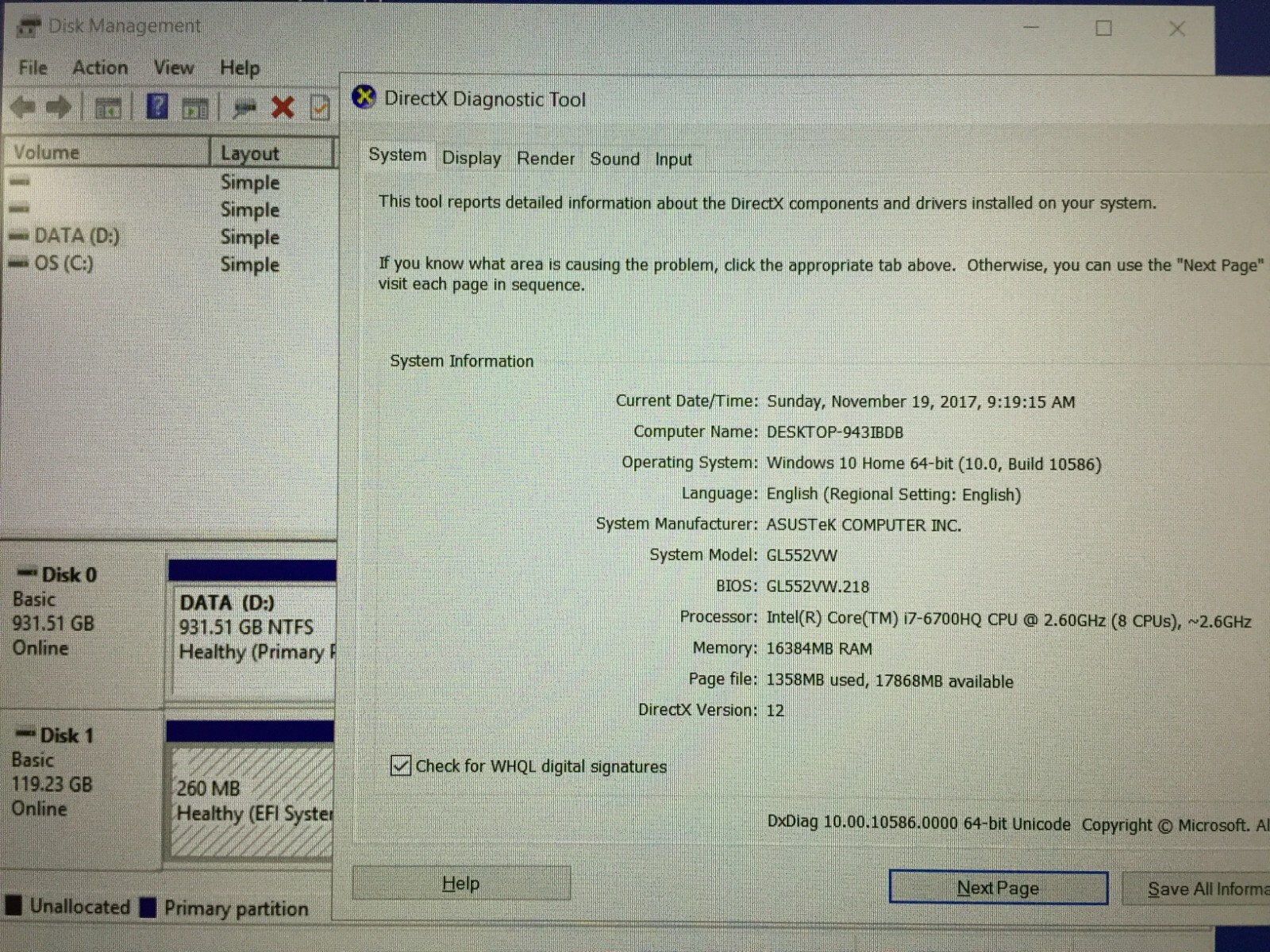
Task: Click the Windows 10 Home 64-bit value
Action: click(x=933, y=463)
